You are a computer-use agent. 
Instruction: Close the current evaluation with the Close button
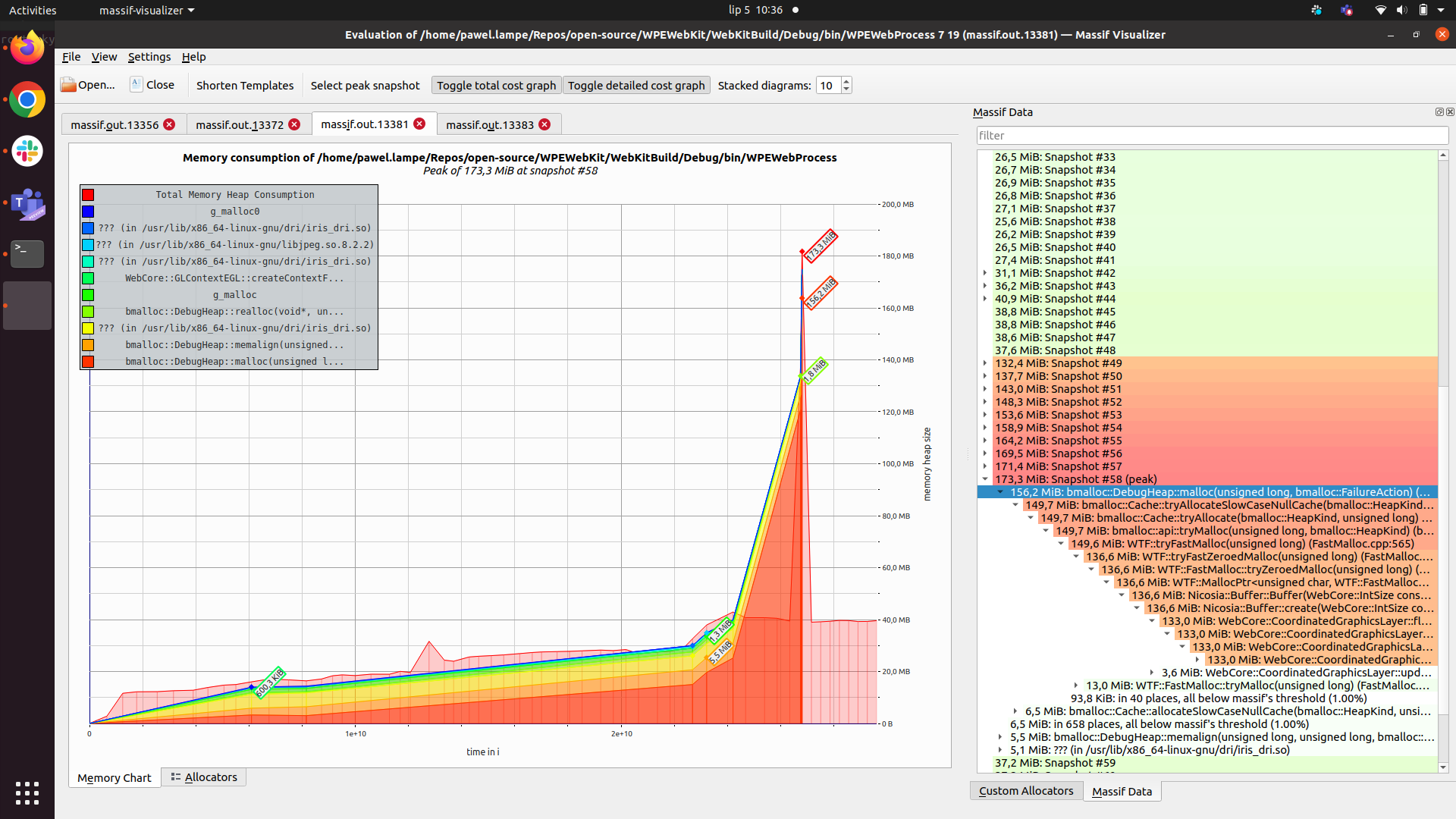pyautogui.click(x=152, y=84)
